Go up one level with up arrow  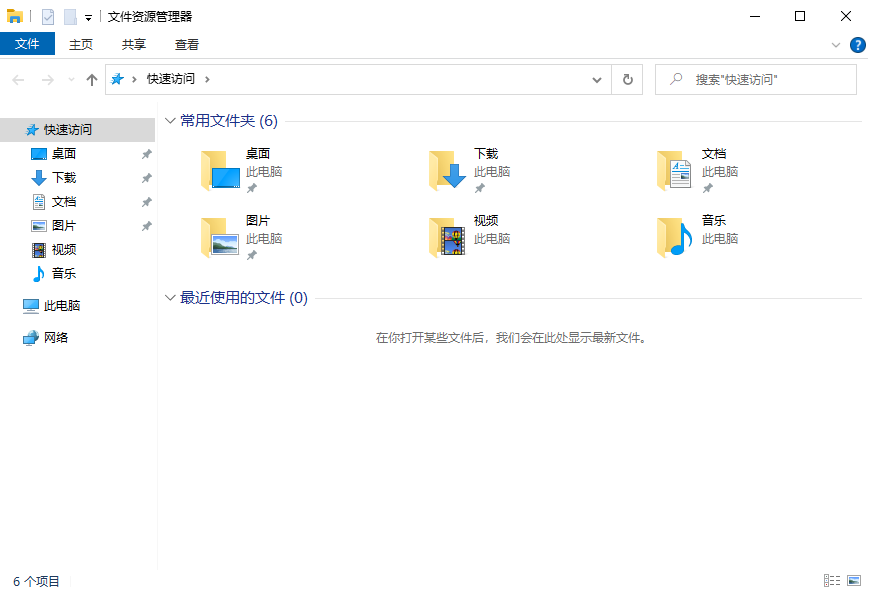click(92, 80)
